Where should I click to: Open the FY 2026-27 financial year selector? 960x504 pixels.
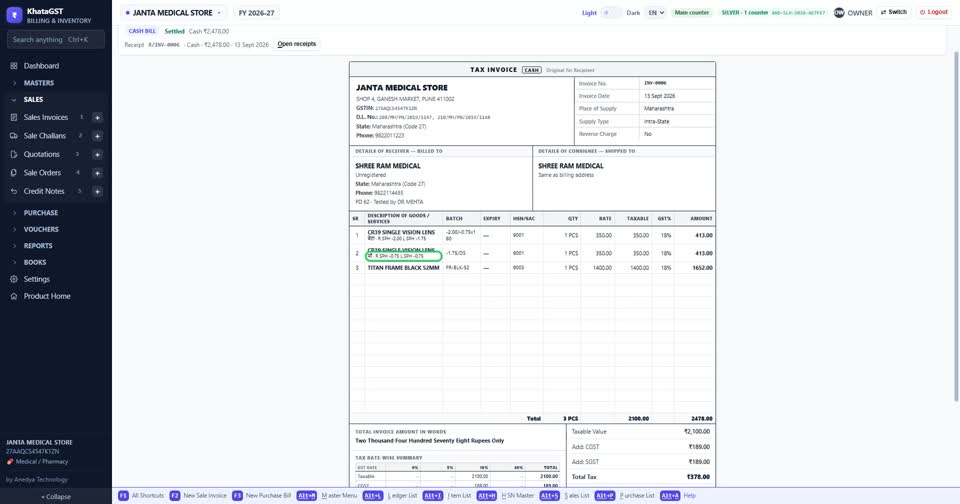tap(257, 12)
